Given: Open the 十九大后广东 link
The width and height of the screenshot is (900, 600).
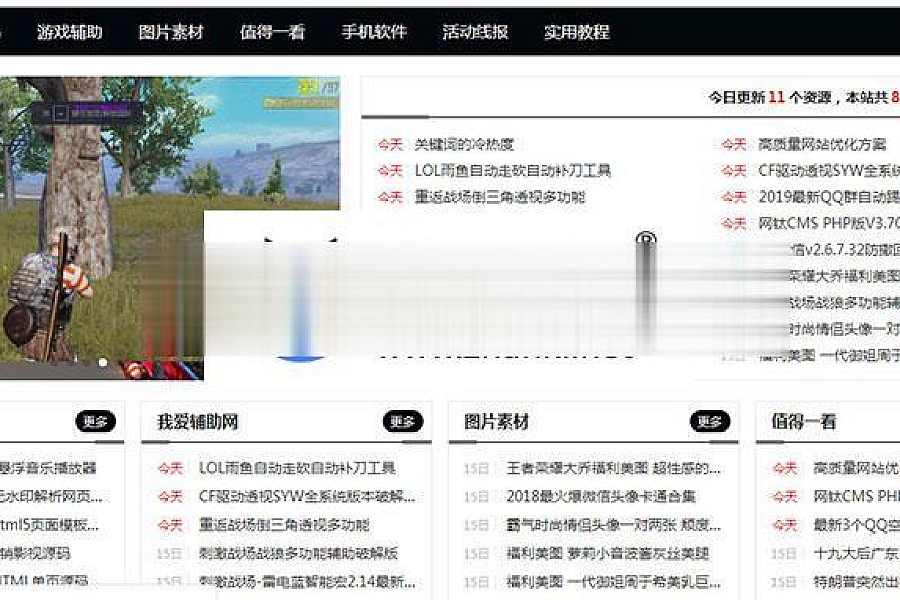Looking at the screenshot, I should 856,553.
